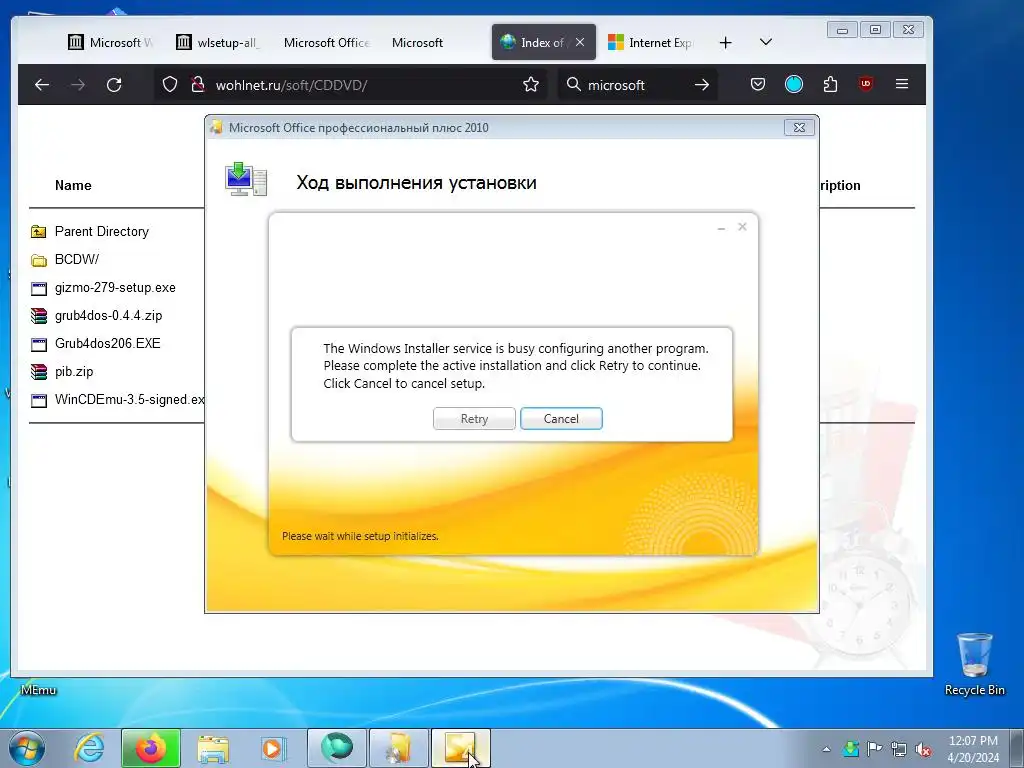Open the extensions puzzle icon
The width and height of the screenshot is (1024, 768).
pyautogui.click(x=830, y=84)
